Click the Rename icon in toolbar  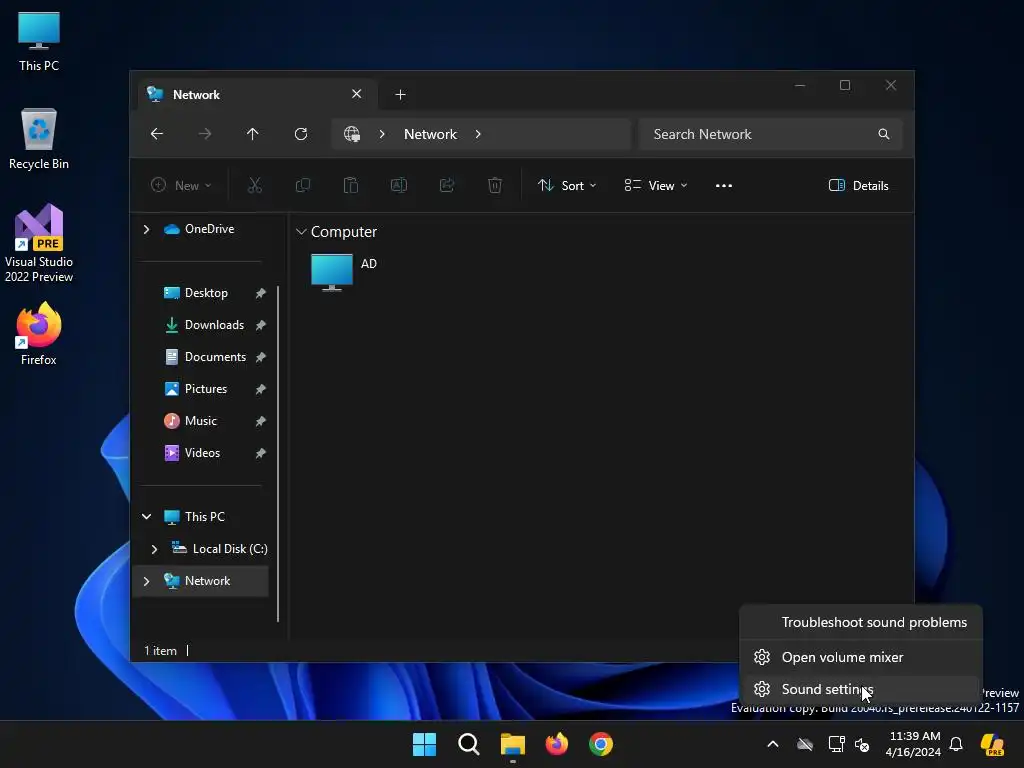click(x=399, y=185)
